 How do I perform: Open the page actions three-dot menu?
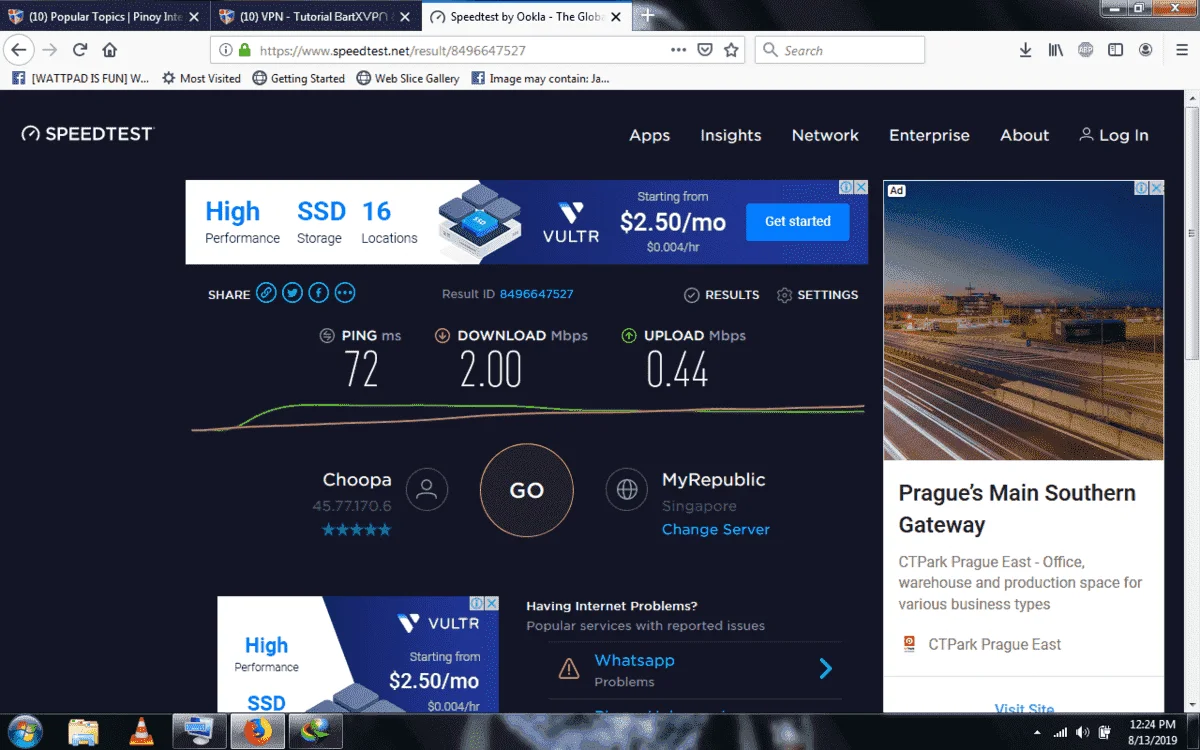coord(678,50)
